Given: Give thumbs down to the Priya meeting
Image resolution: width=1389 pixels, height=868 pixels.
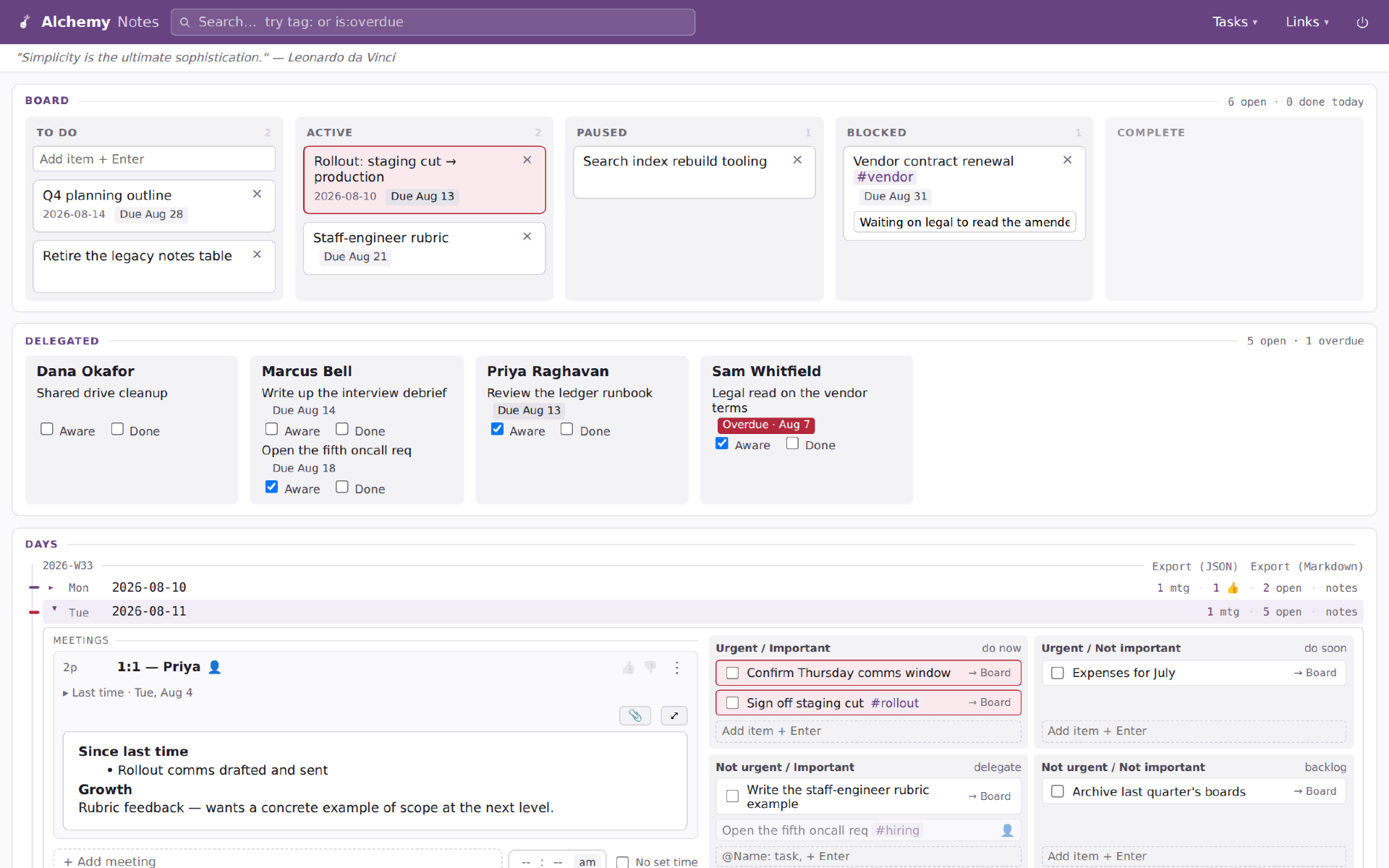Looking at the screenshot, I should pyautogui.click(x=650, y=668).
